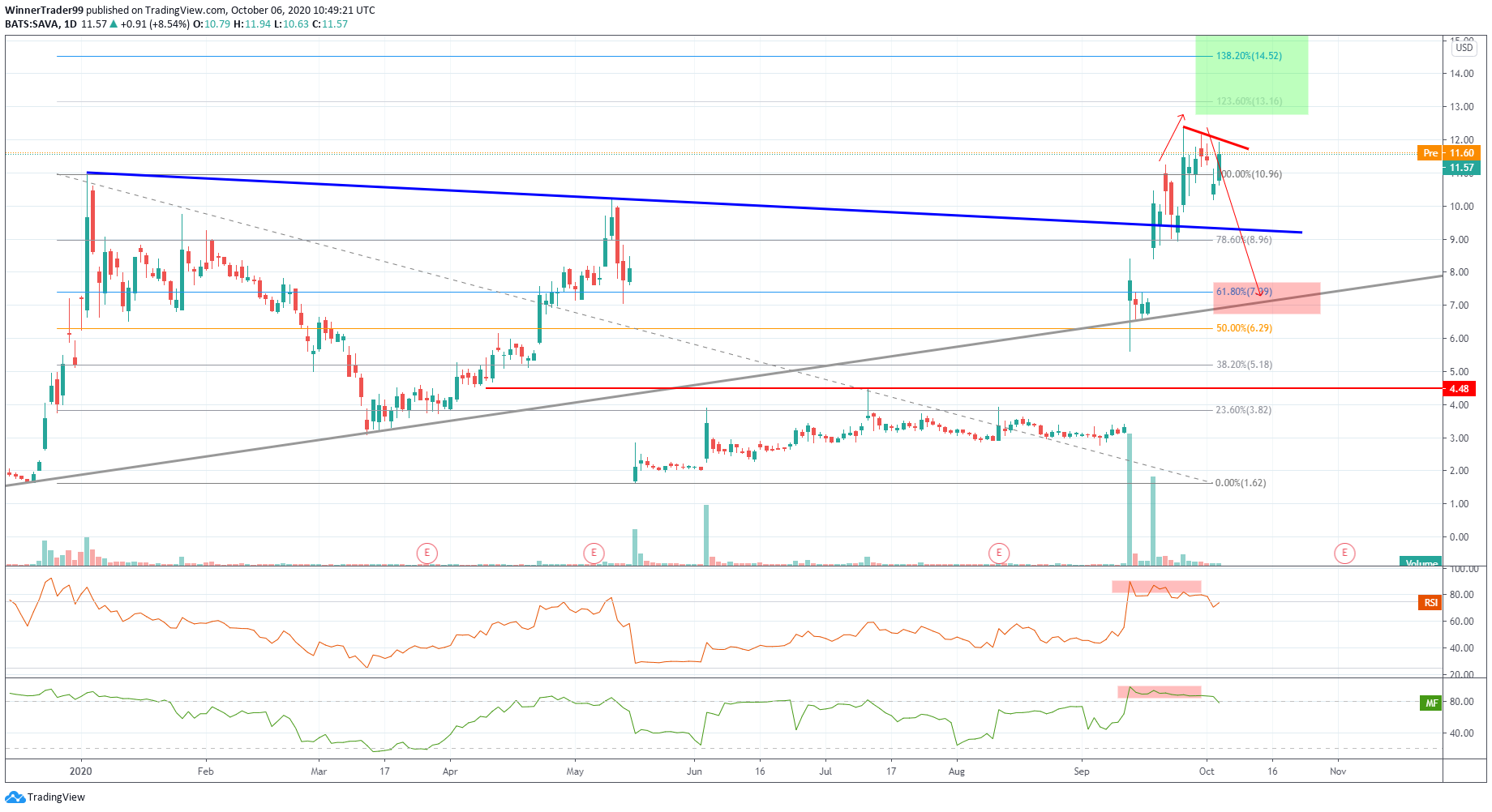Click the earnings E marker near November
Screen dimensions: 1492x812
[1344, 553]
